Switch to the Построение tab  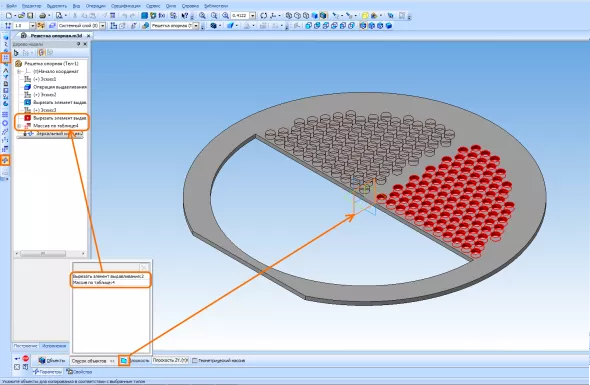pyautogui.click(x=25, y=346)
